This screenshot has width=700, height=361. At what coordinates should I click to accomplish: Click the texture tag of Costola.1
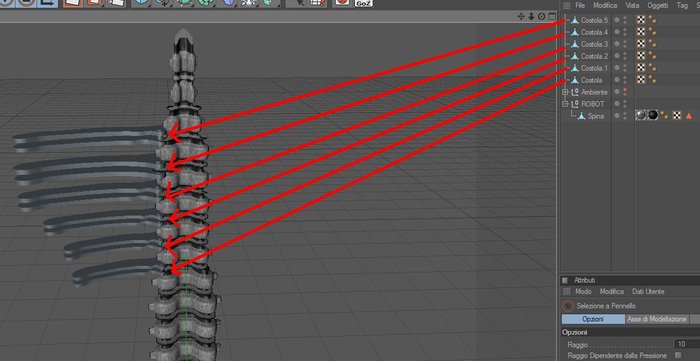[x=641, y=68]
